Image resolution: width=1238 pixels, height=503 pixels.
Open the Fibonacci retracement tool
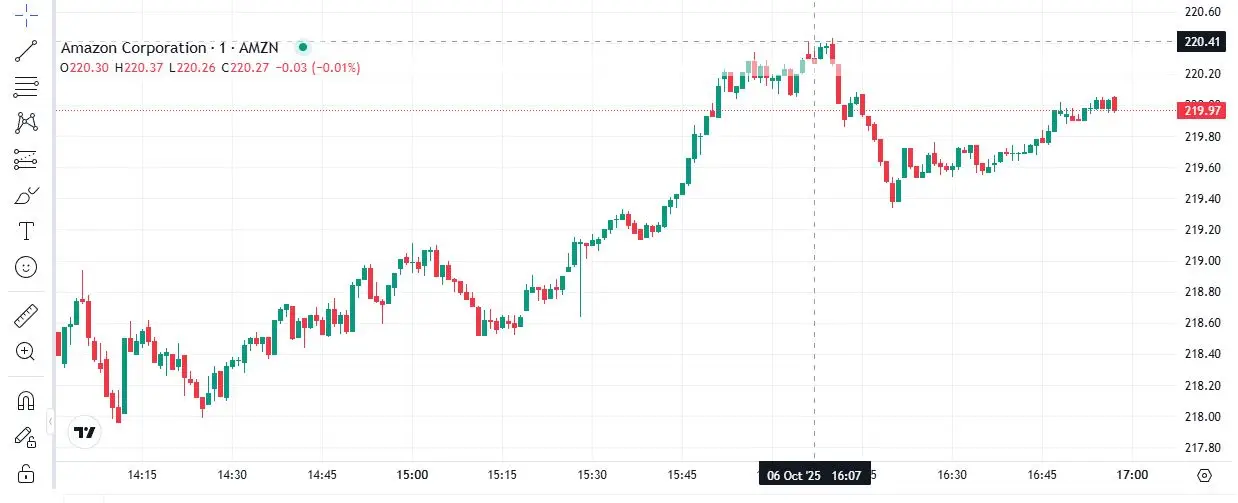click(26, 87)
